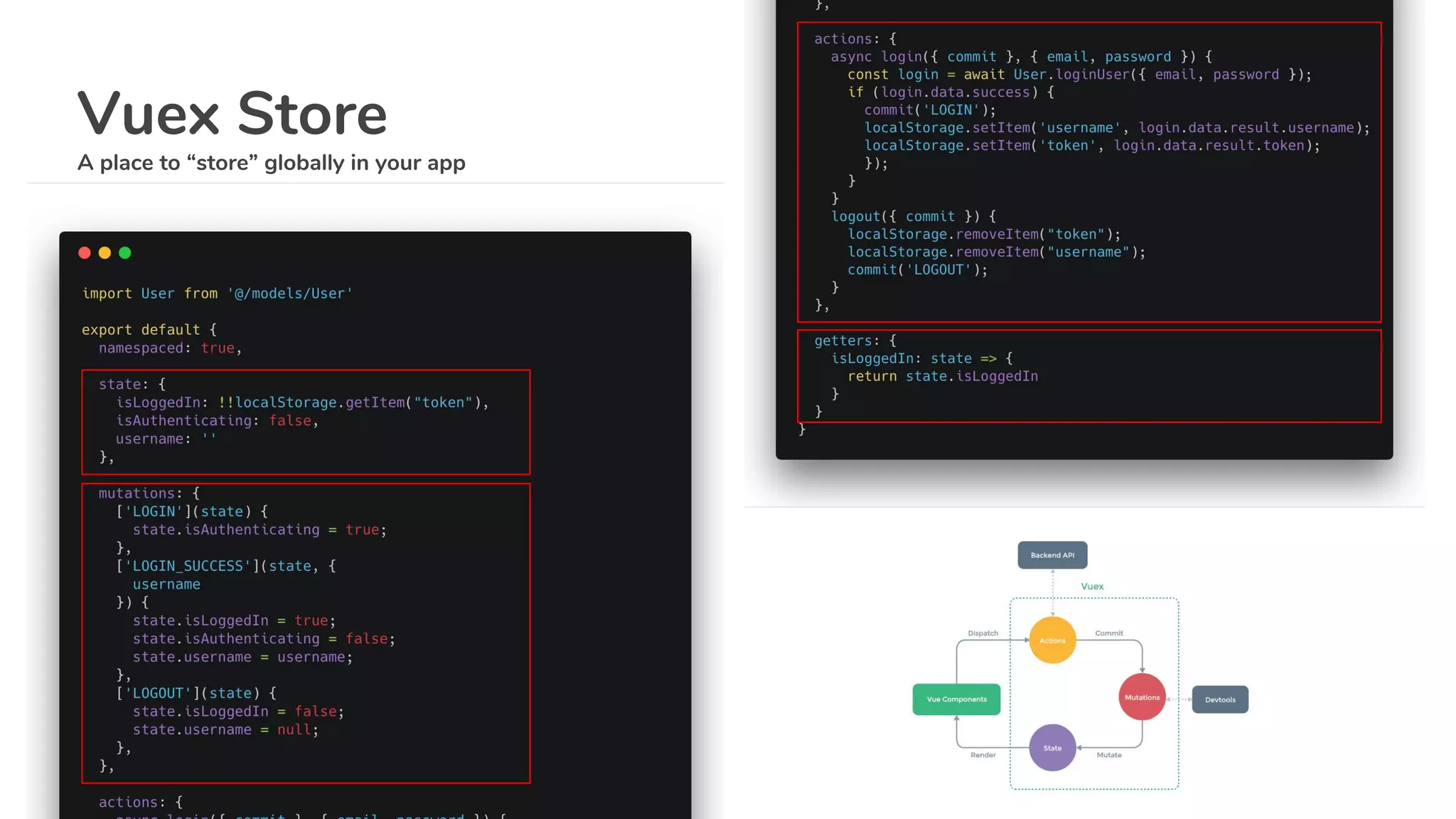Click the green dot in code window
Screen dimensions: 1456x819
125,253
